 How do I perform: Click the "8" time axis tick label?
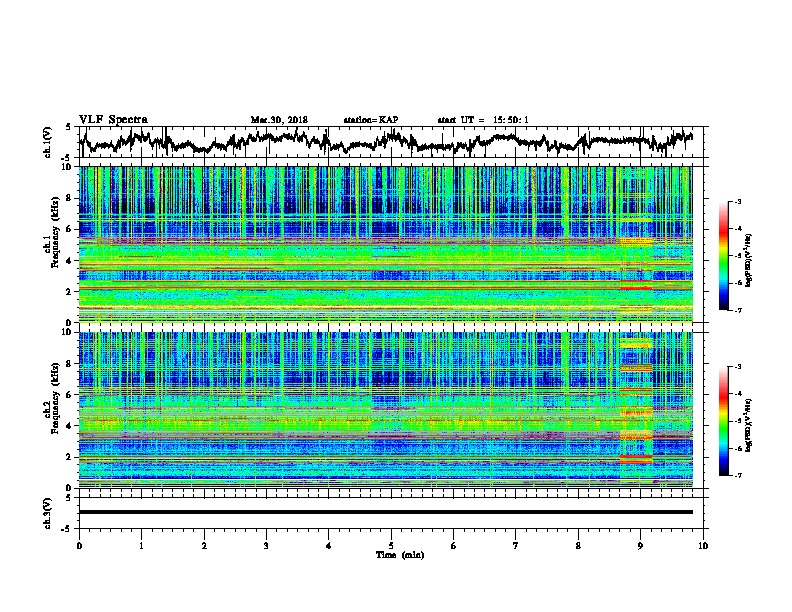pyautogui.click(x=578, y=546)
